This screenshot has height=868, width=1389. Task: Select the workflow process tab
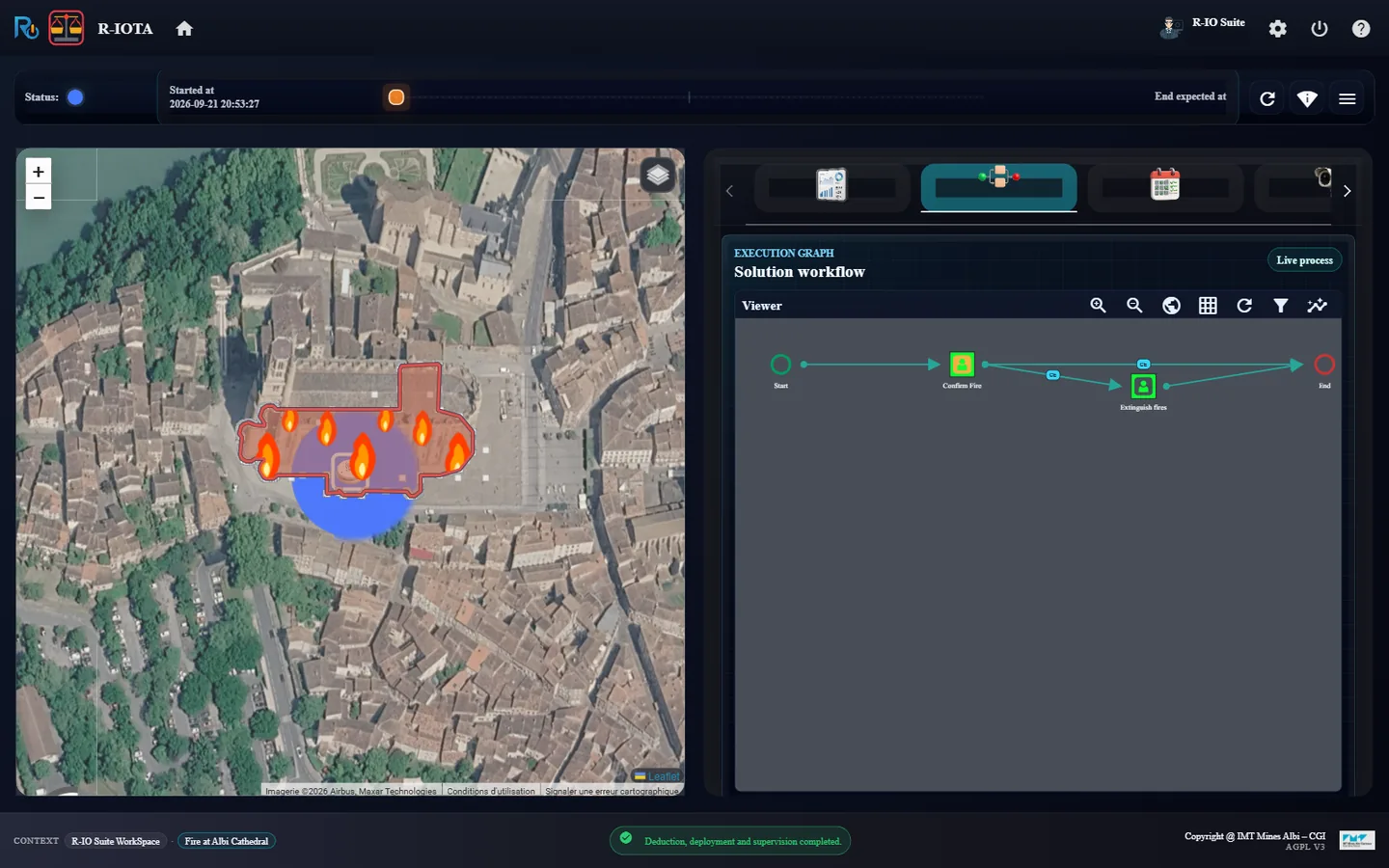(x=998, y=186)
